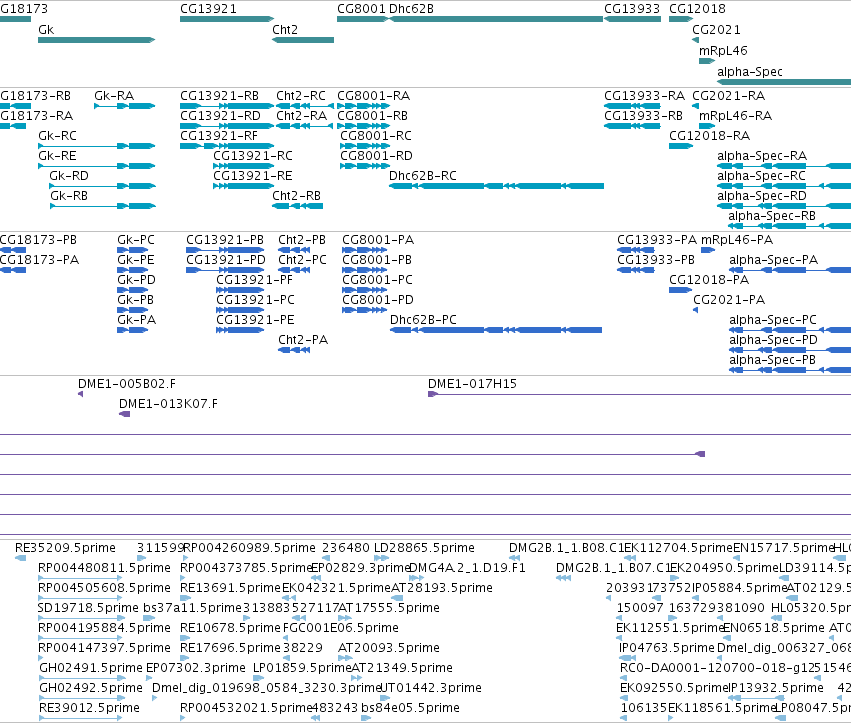The image size is (851, 723).
Task: Select the alpha-Spec-RB transcript label
Action: click(772, 215)
